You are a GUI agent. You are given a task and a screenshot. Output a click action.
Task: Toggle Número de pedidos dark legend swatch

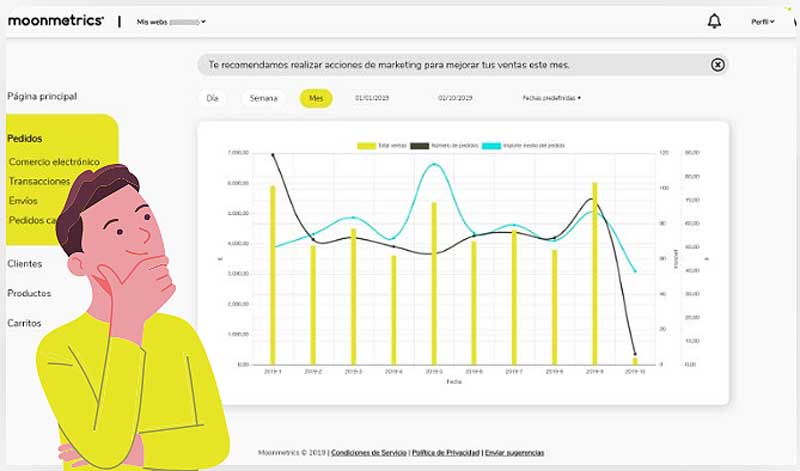pyautogui.click(x=419, y=146)
